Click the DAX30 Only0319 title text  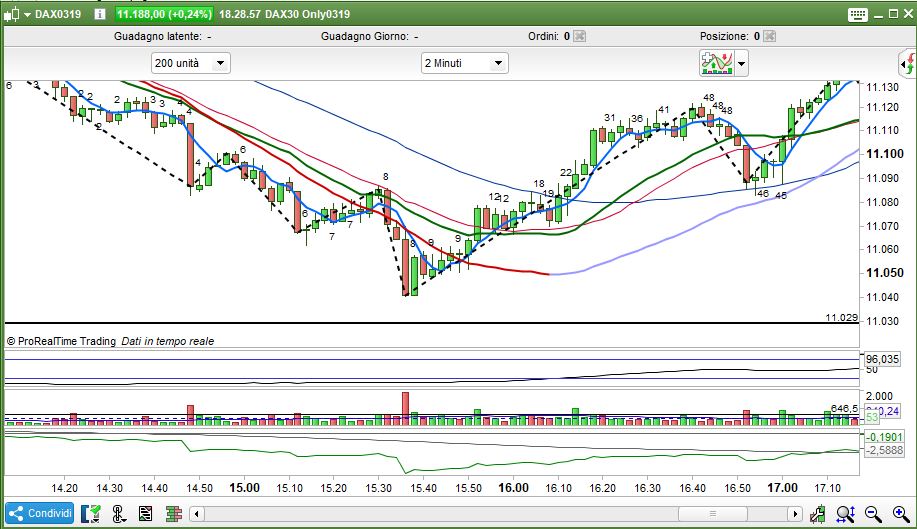pyautogui.click(x=308, y=14)
